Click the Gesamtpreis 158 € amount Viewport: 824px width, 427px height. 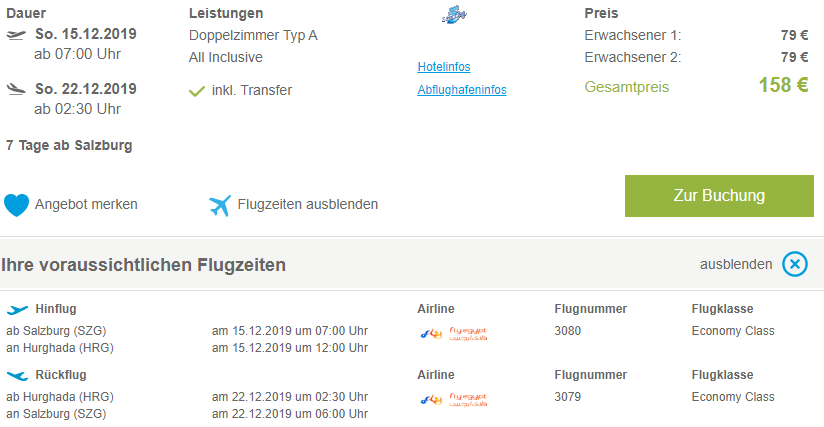(783, 85)
